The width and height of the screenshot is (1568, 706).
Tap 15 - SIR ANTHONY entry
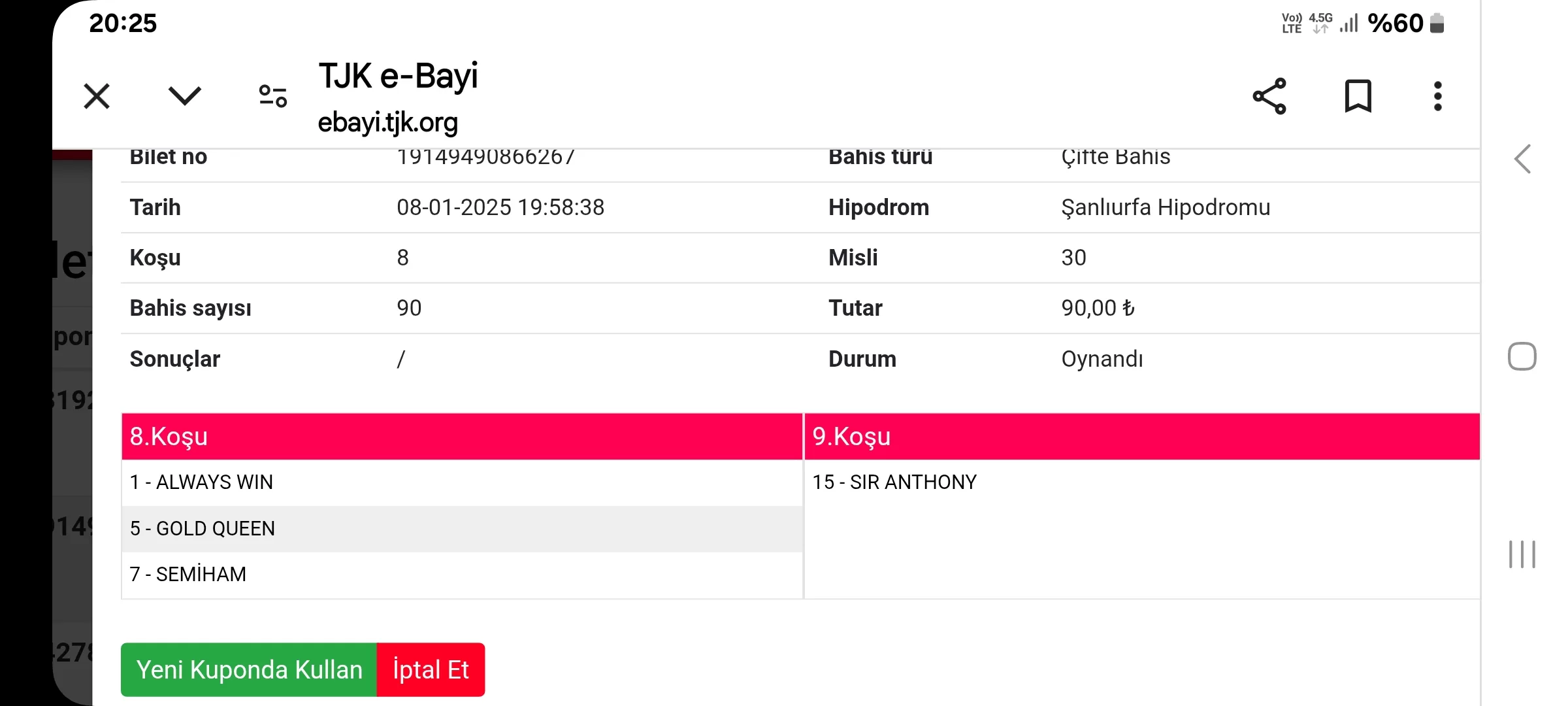point(894,482)
